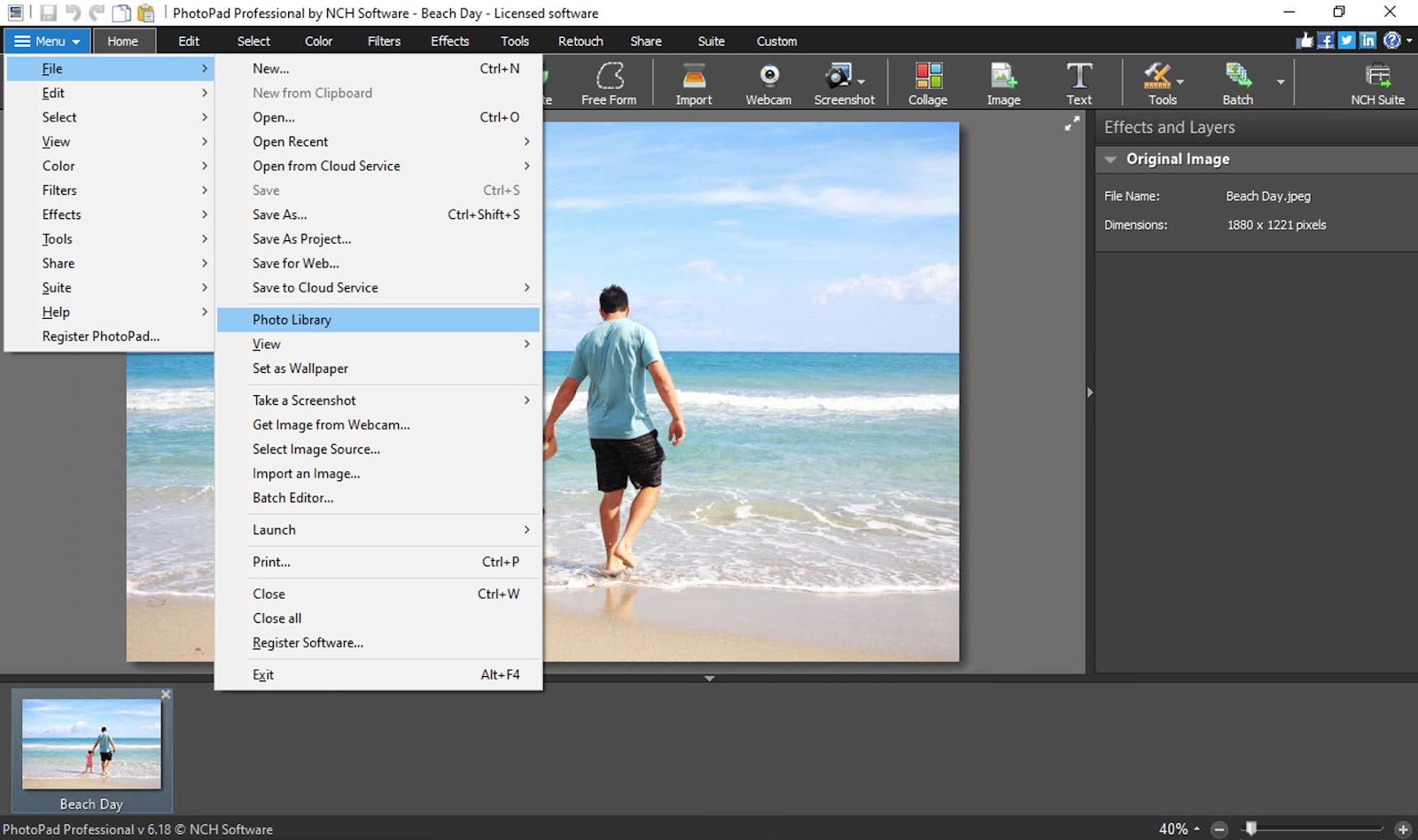1418x840 pixels.
Task: Click the zoom level slider
Action: pyautogui.click(x=1250, y=829)
